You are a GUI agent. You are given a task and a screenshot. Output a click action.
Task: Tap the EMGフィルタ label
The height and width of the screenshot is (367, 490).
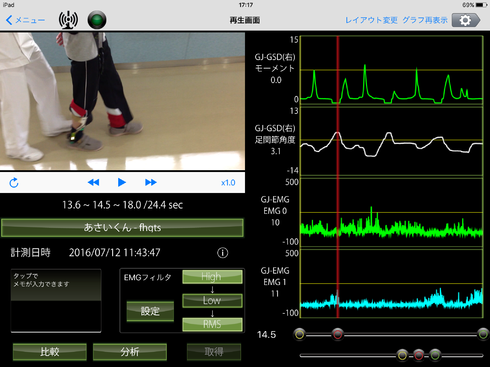click(148, 277)
